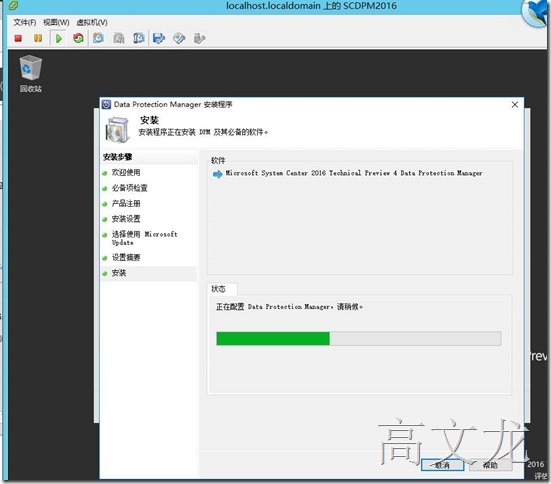Open the 虚拟机(V) menu
The image size is (551, 484).
coord(92,22)
